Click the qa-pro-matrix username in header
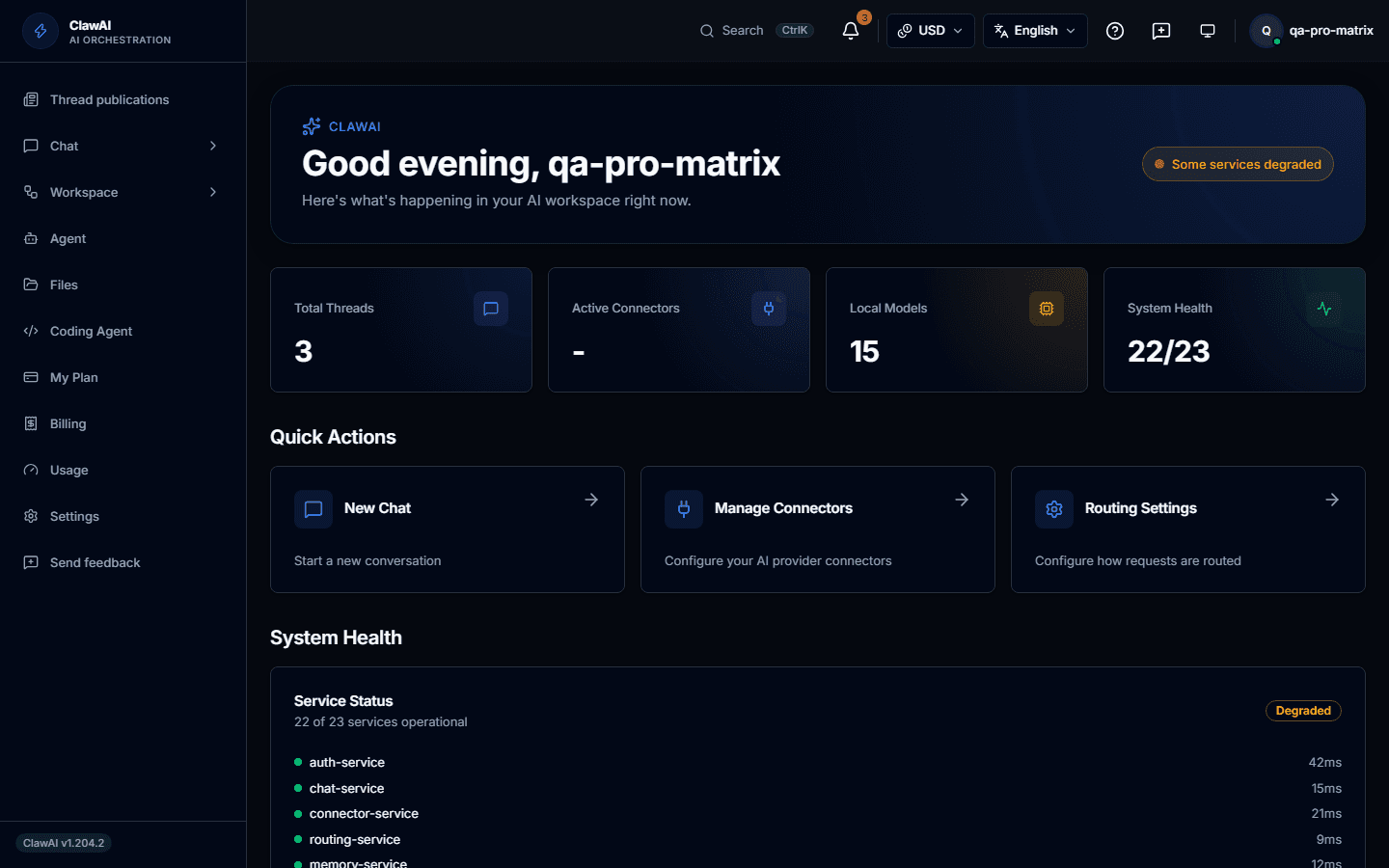Viewport: 1389px width, 868px height. pyautogui.click(x=1331, y=31)
